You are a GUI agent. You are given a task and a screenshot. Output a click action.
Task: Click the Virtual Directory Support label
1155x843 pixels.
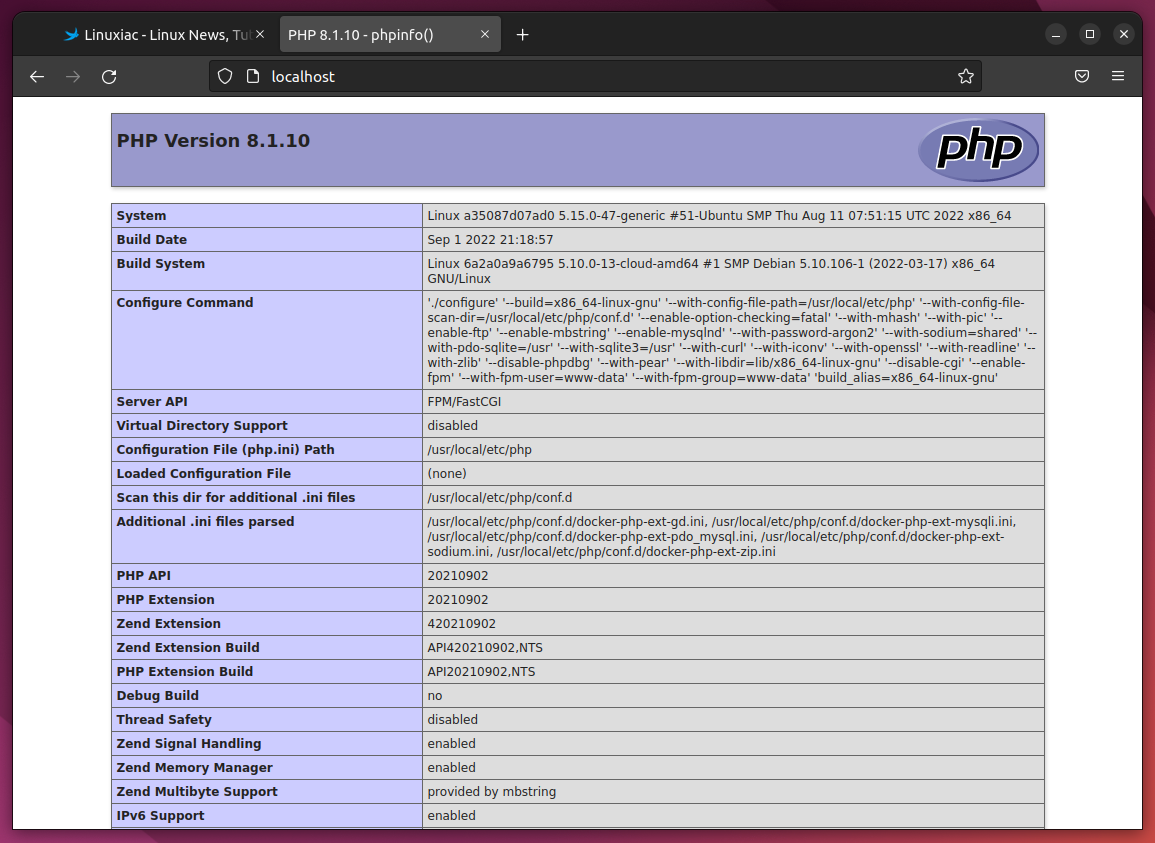click(x=202, y=426)
